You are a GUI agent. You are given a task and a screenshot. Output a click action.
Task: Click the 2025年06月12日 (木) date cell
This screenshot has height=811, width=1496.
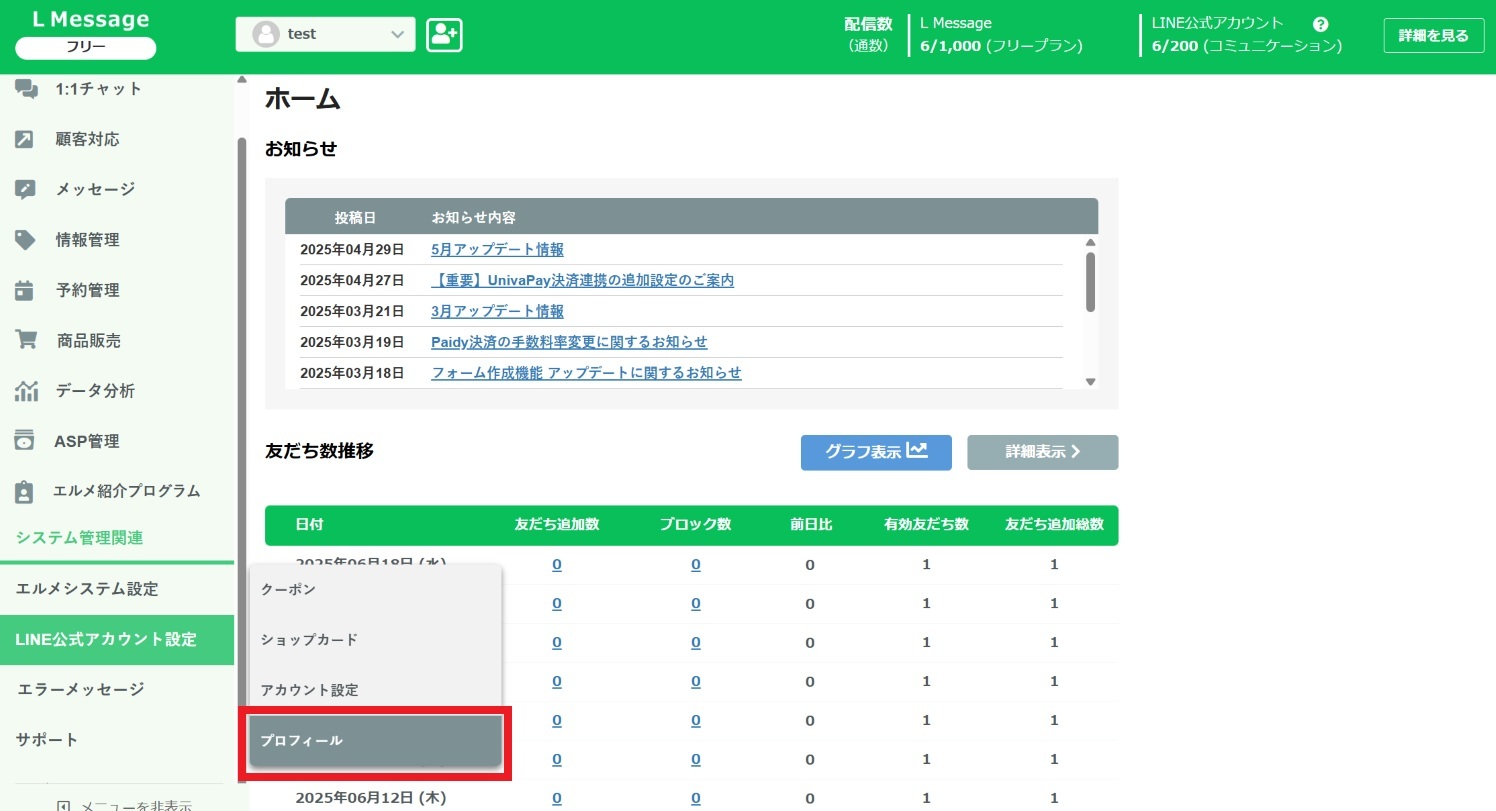tap(370, 798)
